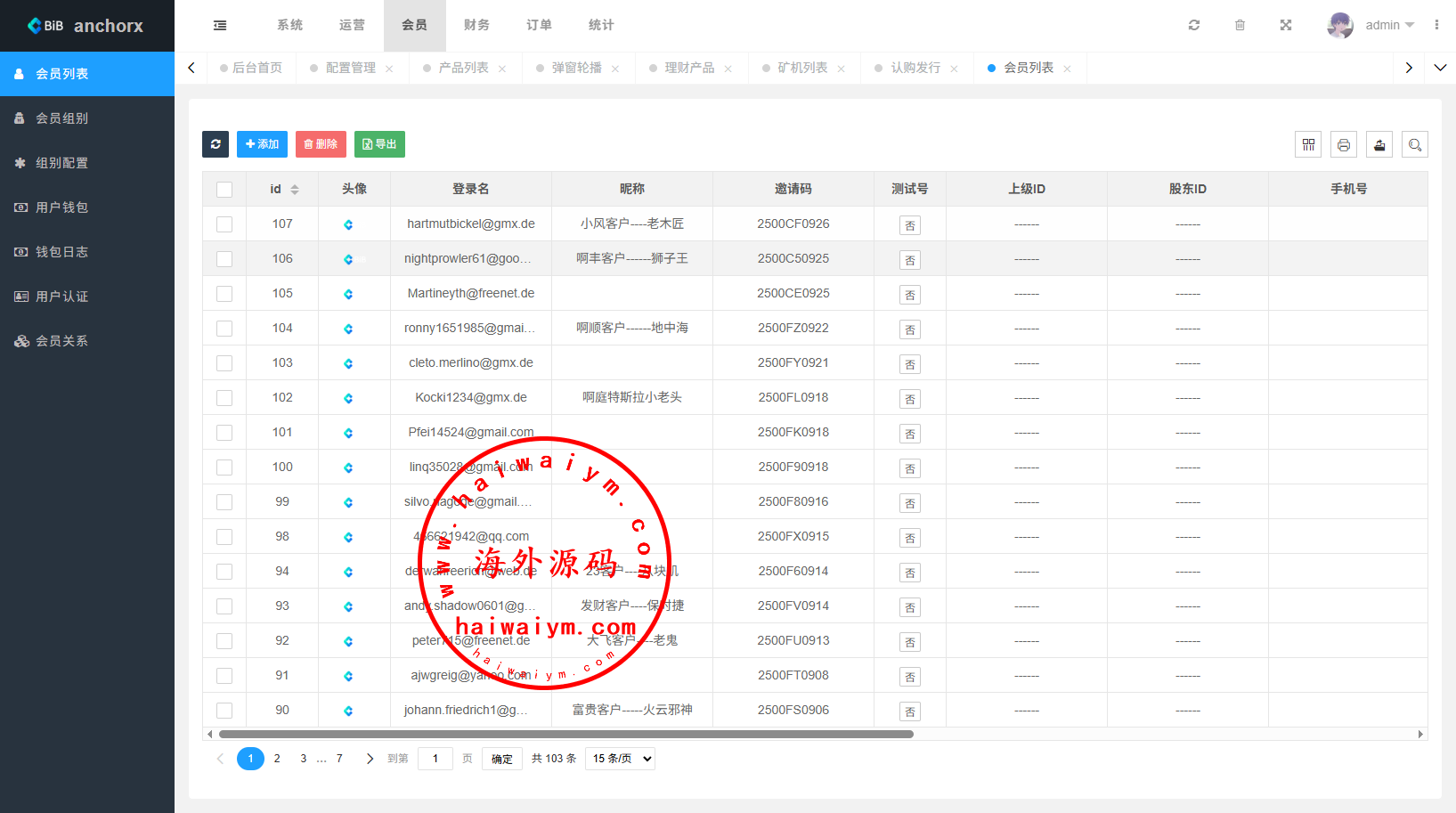
Task: Open the 矿机列表 tab
Action: pos(802,68)
